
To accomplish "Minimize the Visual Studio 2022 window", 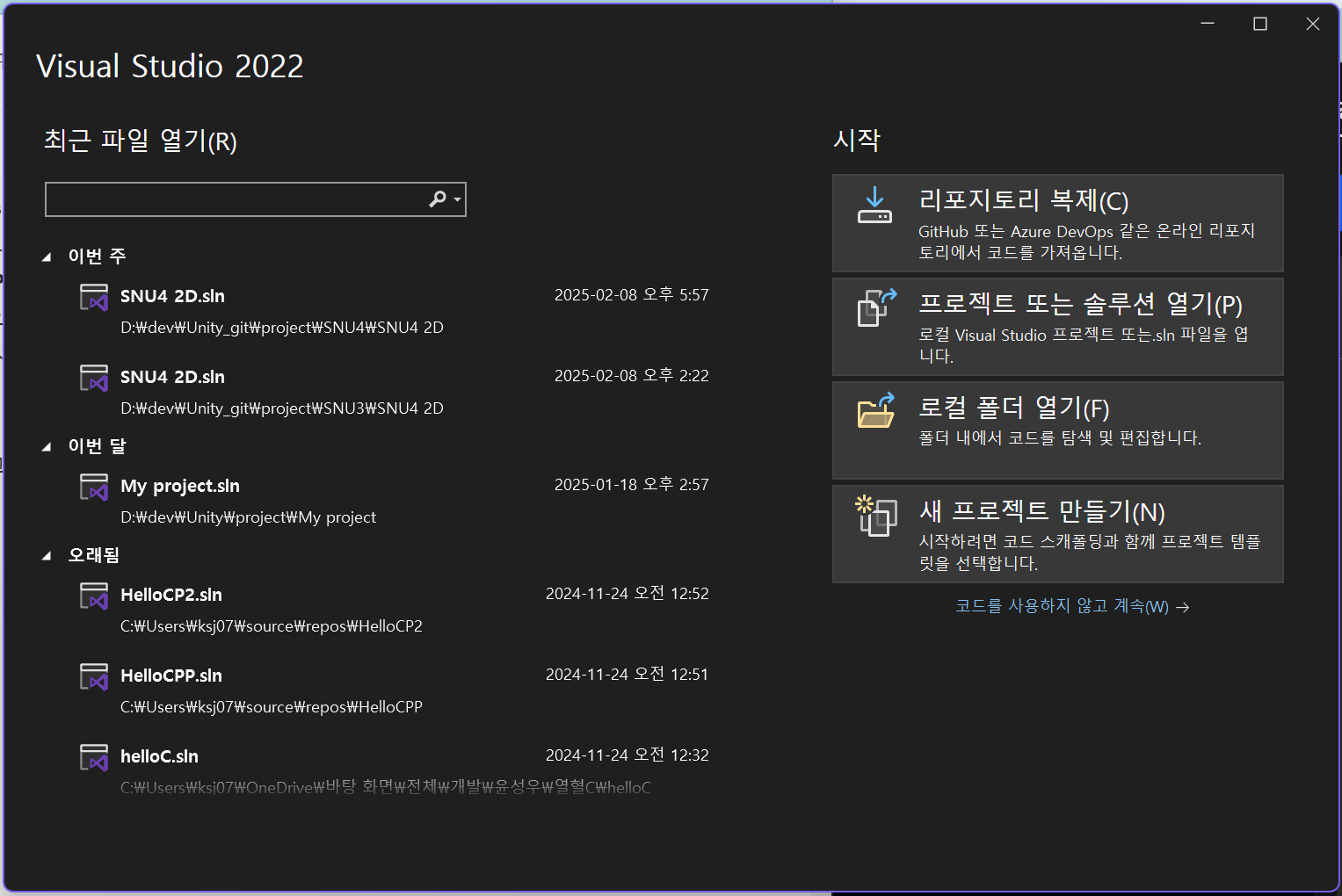I will coord(1208,24).
